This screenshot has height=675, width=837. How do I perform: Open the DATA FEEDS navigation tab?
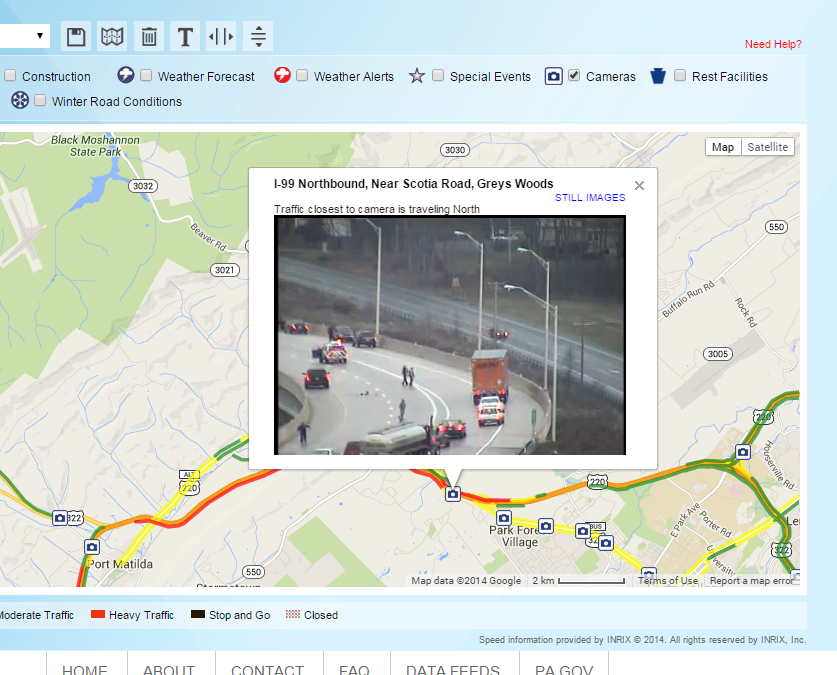(453, 669)
